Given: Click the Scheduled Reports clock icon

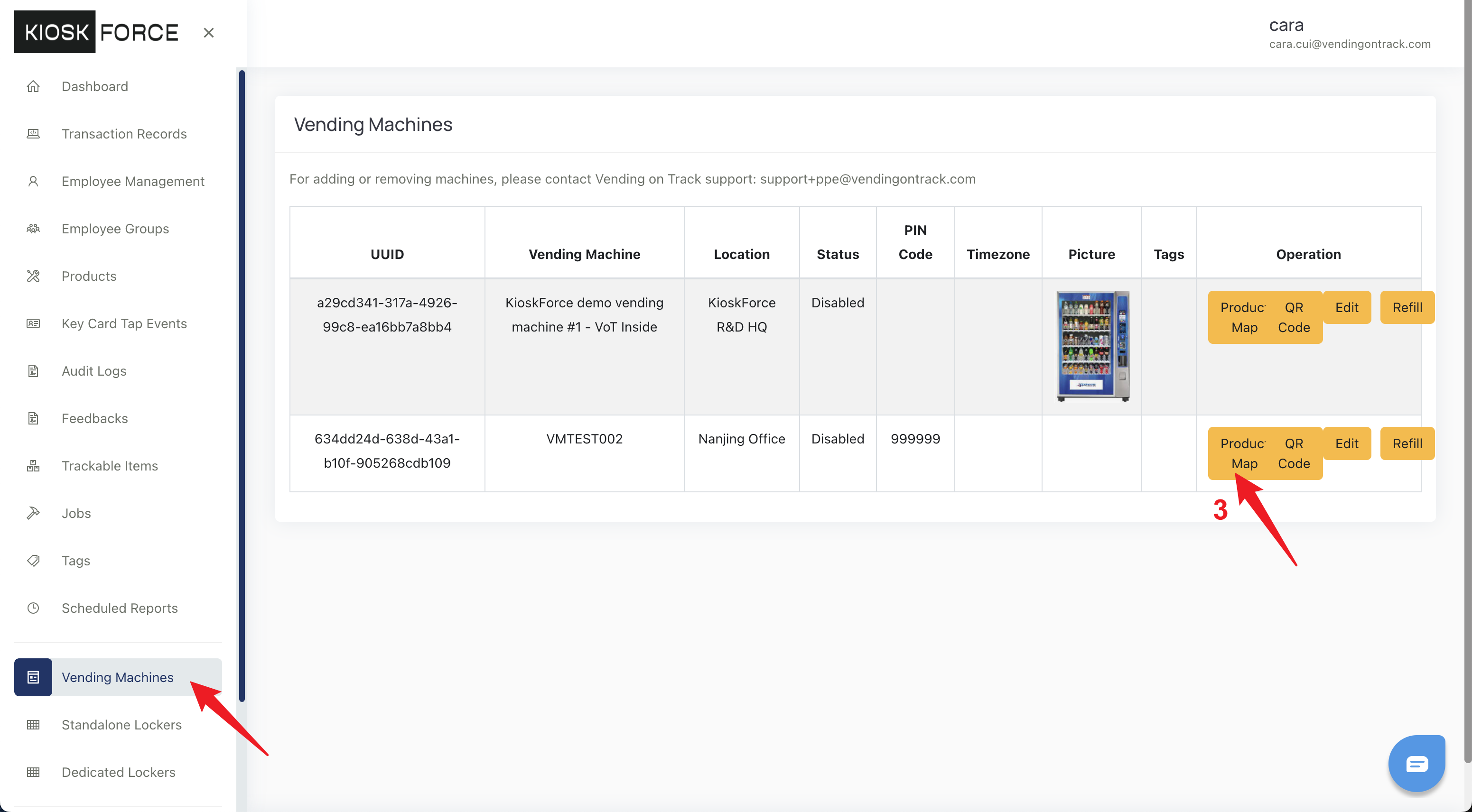Looking at the screenshot, I should [33, 608].
